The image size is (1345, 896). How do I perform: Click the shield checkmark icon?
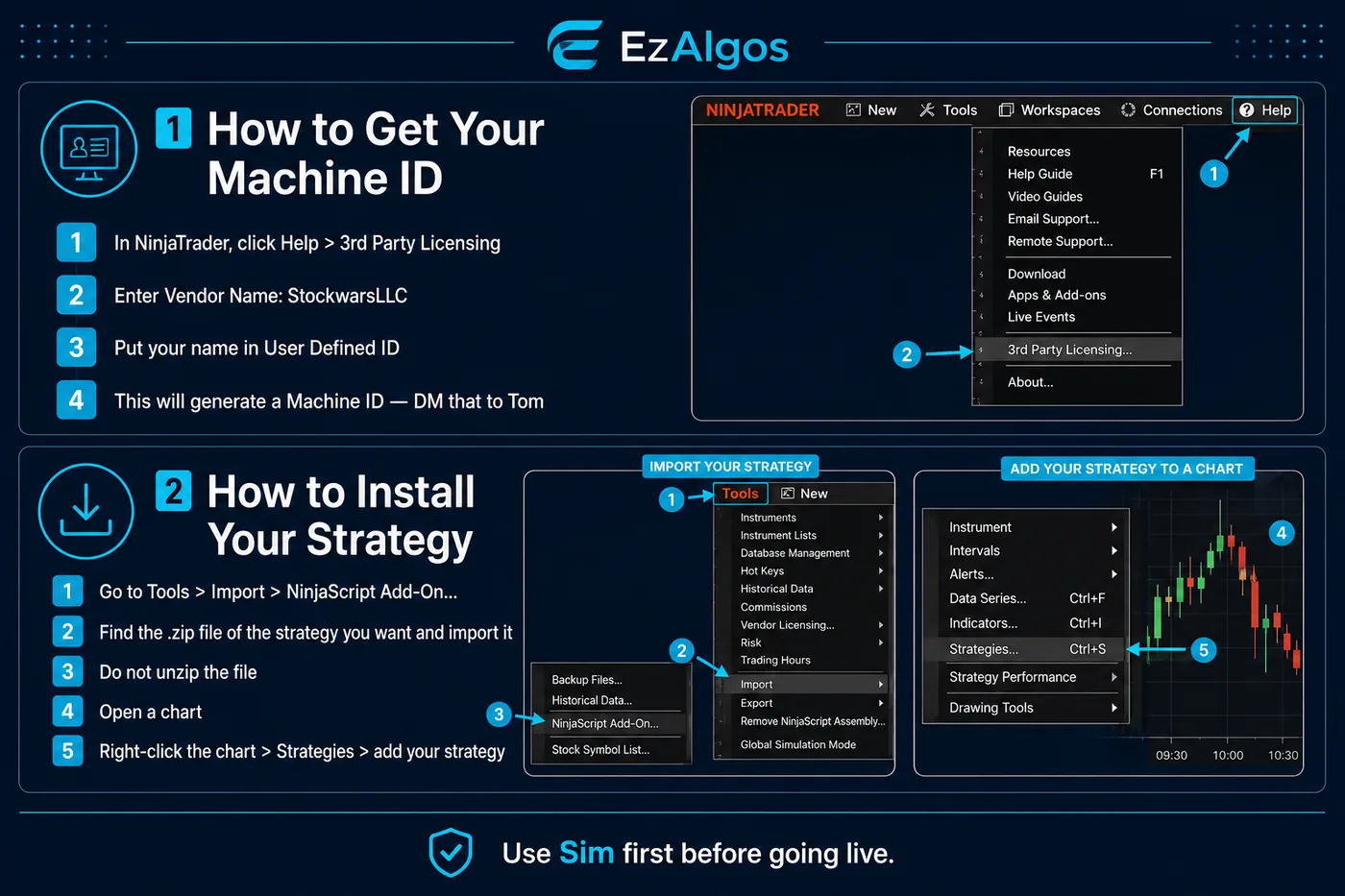tap(451, 853)
